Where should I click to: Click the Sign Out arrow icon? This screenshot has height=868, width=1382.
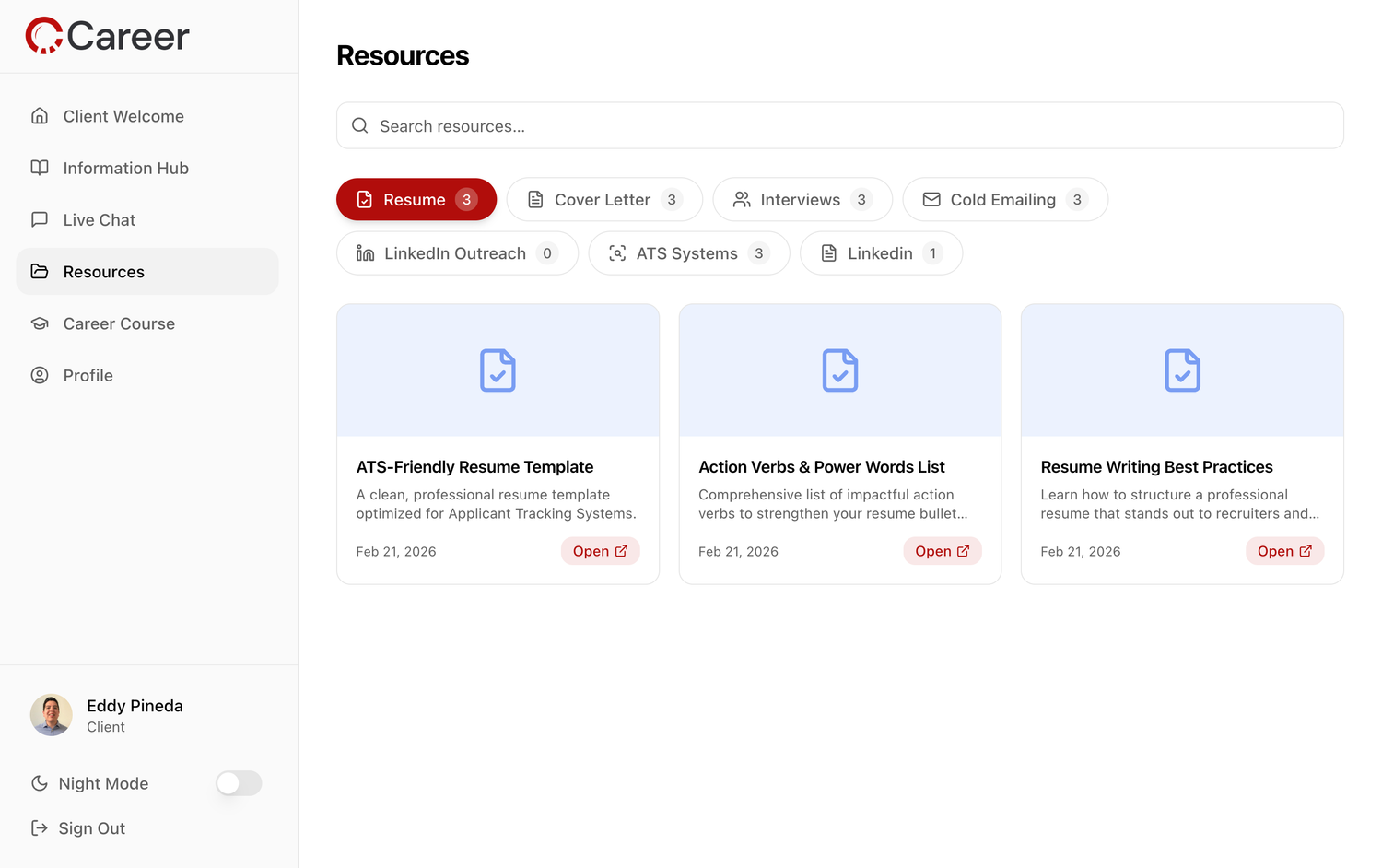40,827
